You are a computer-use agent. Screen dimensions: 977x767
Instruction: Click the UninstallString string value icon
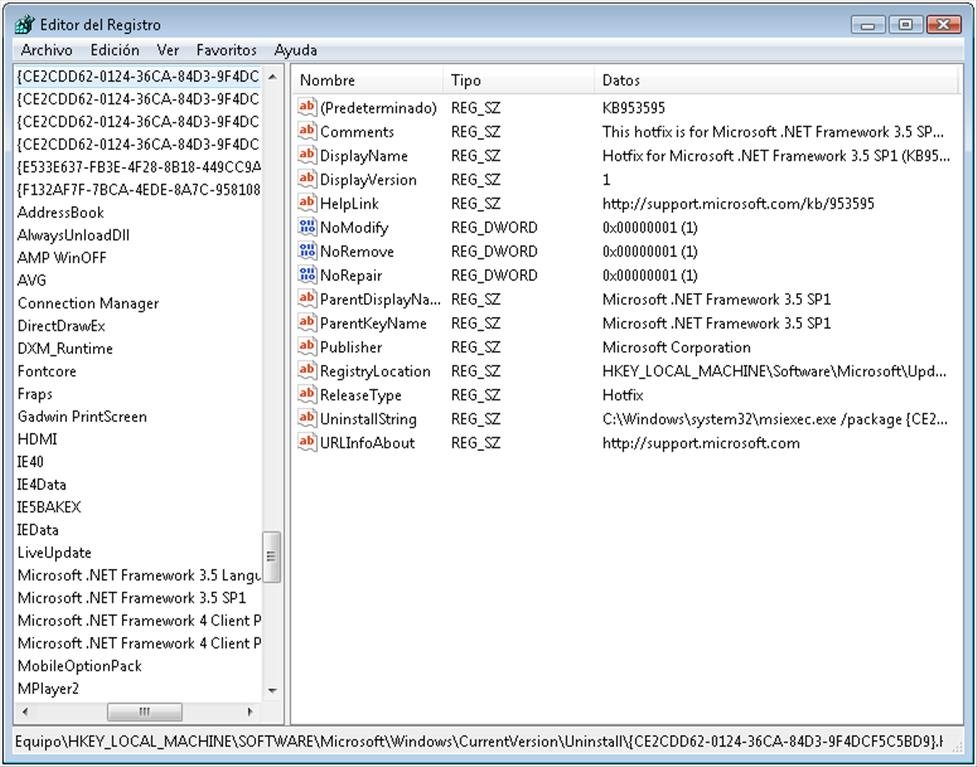click(307, 418)
